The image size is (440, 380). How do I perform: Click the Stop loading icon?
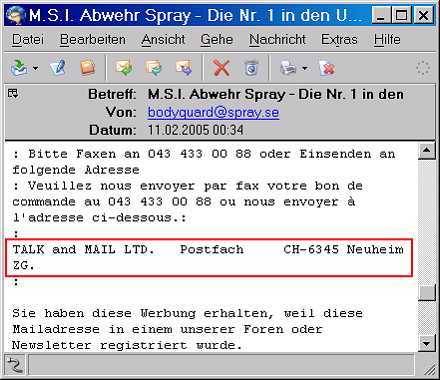(x=327, y=68)
